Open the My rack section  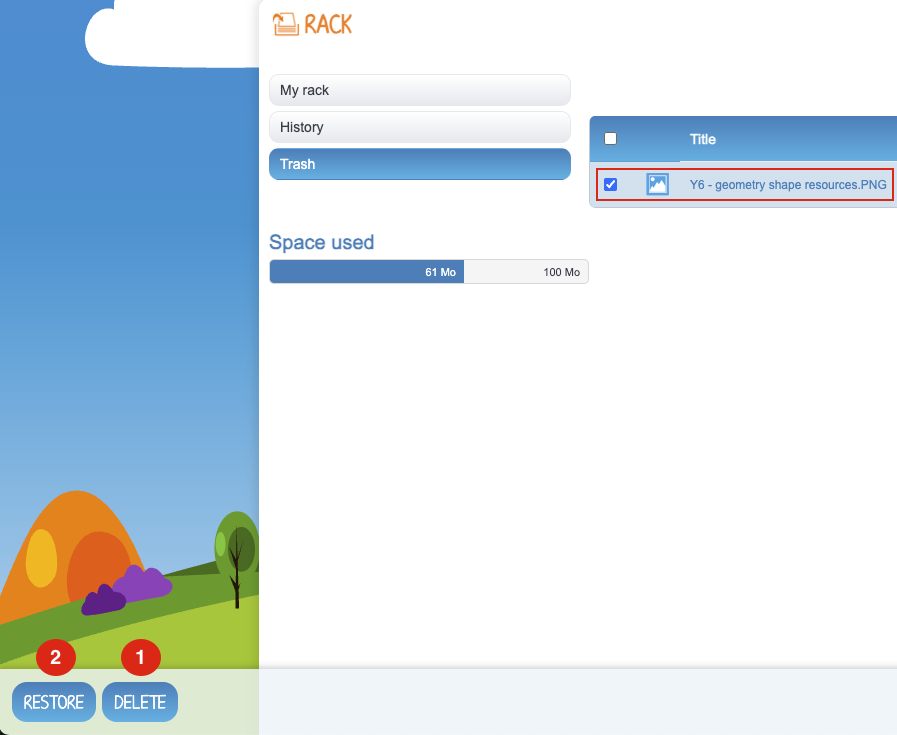[x=419, y=90]
